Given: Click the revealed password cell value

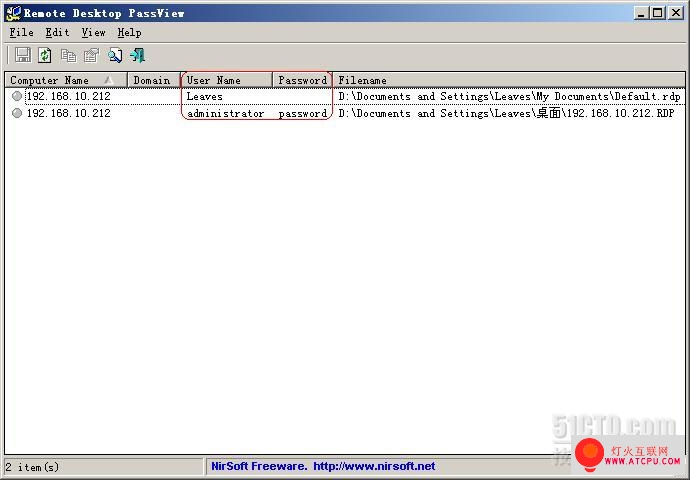Looking at the screenshot, I should [303, 114].
